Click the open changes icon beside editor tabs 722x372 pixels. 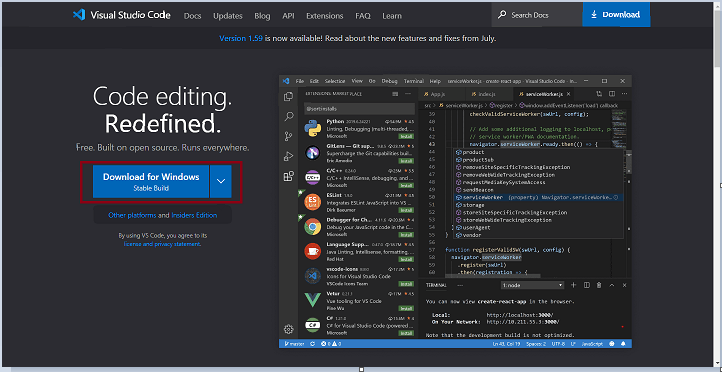point(599,94)
